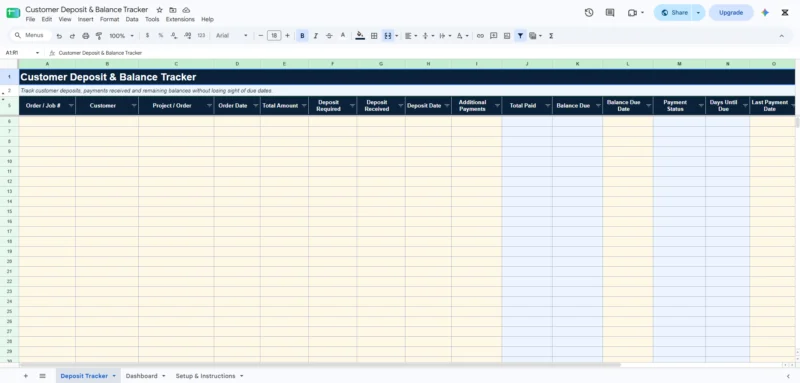Image resolution: width=800 pixels, height=383 pixels.
Task: Decrease decimal places
Action: pos(174,36)
